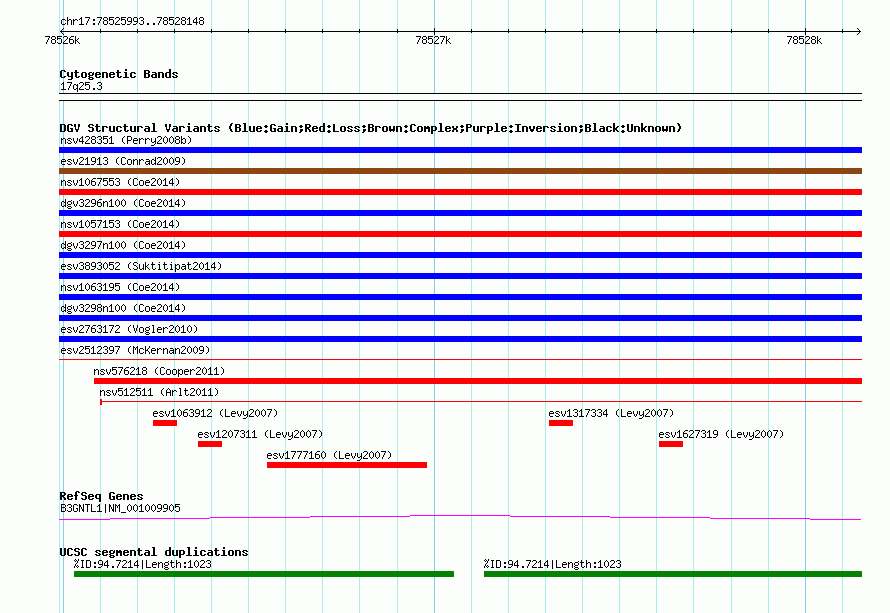Open the esv1063912 (Levy2007) label
The height and width of the screenshot is (613, 890).
(215, 413)
